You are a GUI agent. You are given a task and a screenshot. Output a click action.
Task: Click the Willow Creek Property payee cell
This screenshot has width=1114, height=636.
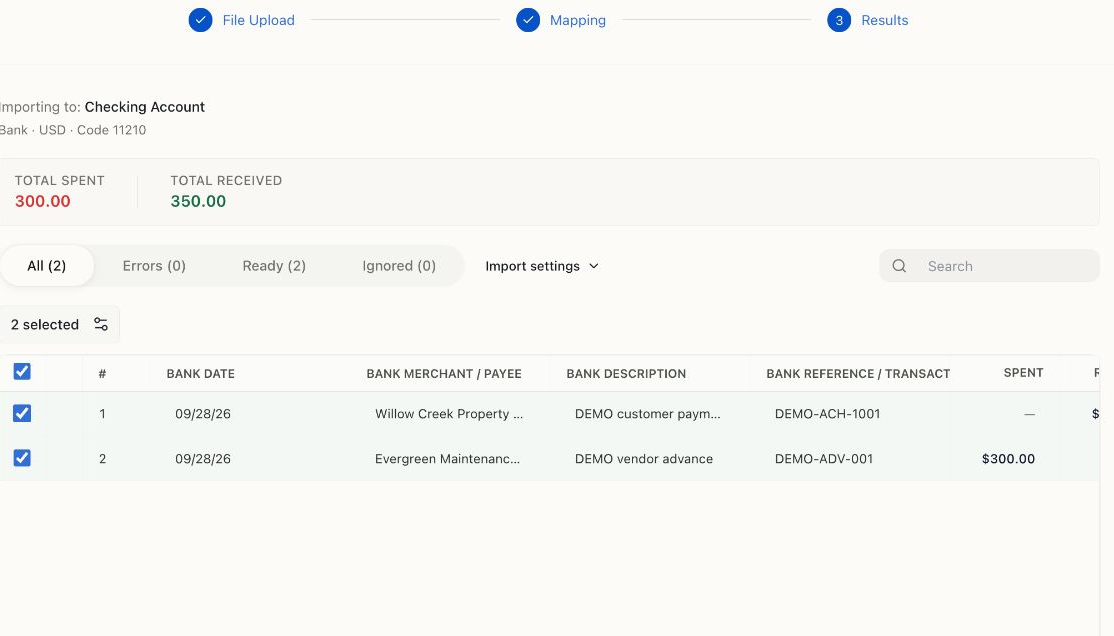(449, 414)
